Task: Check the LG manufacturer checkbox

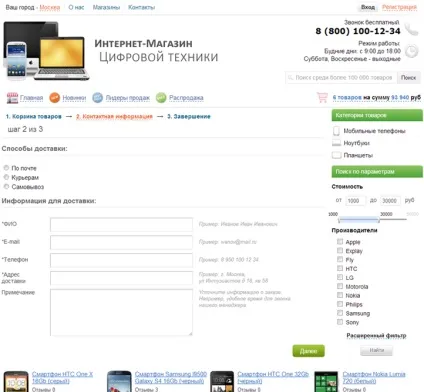Action: pyautogui.click(x=340, y=277)
